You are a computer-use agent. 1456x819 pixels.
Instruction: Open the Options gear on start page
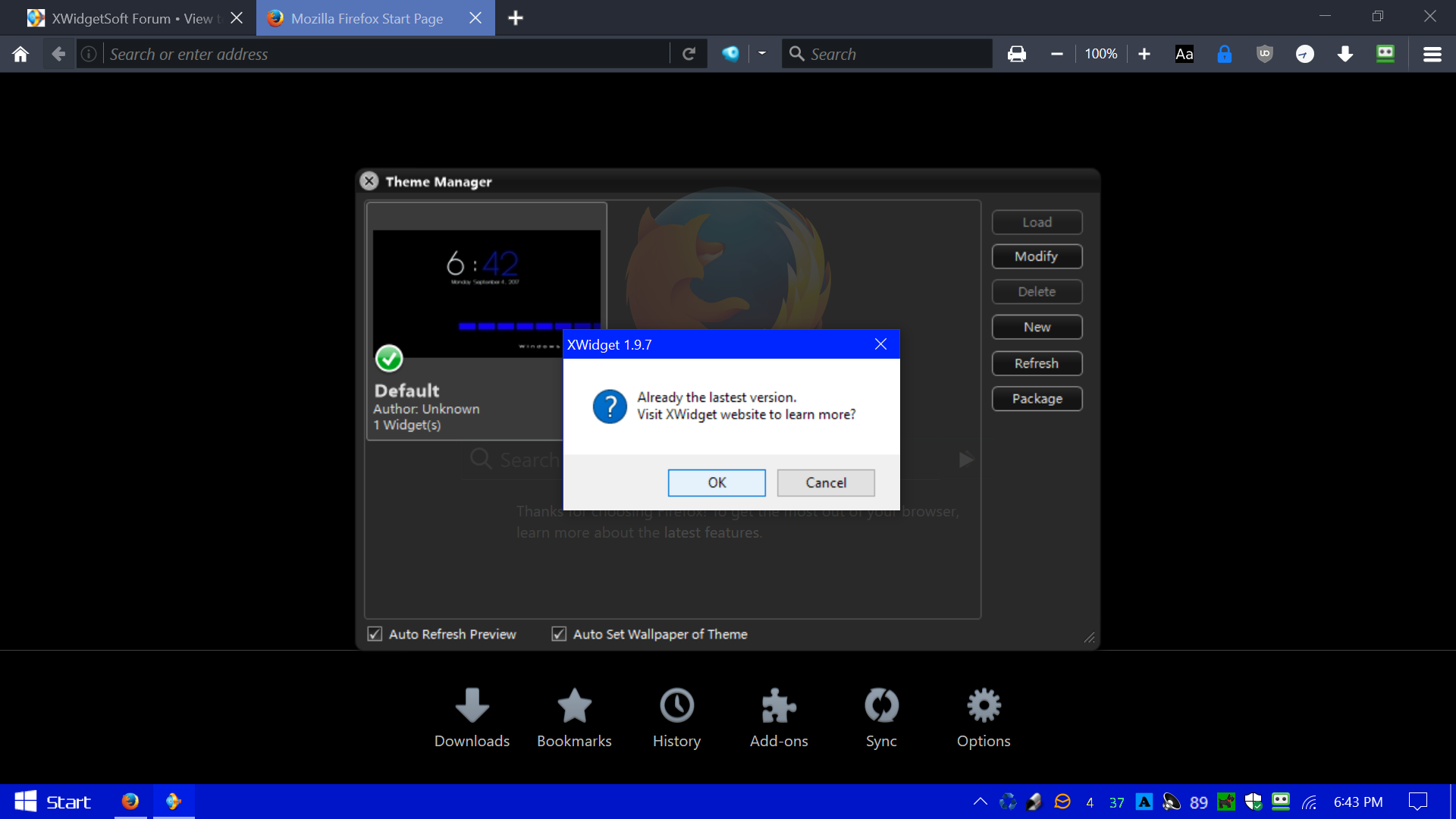click(984, 718)
